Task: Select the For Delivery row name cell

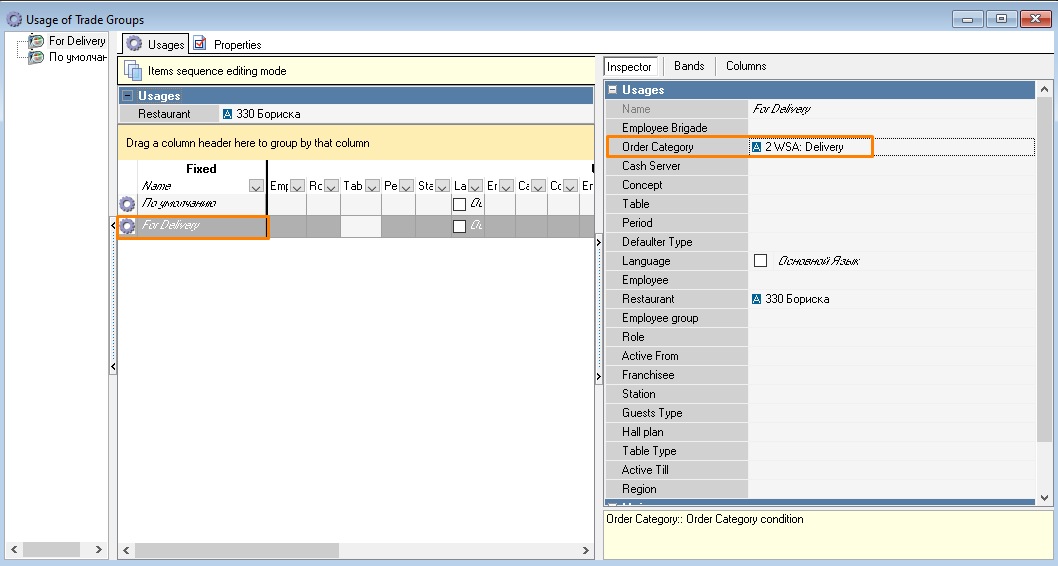Action: tap(202, 226)
